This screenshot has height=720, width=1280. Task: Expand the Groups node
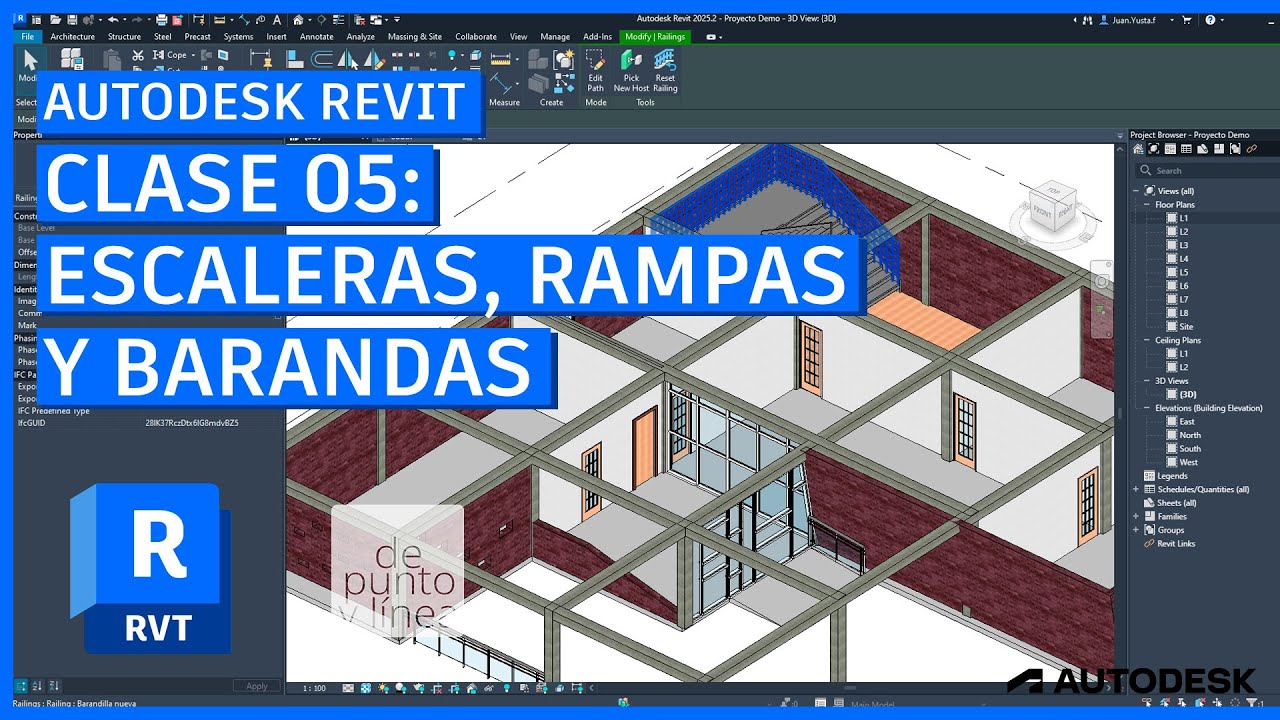tap(1136, 530)
